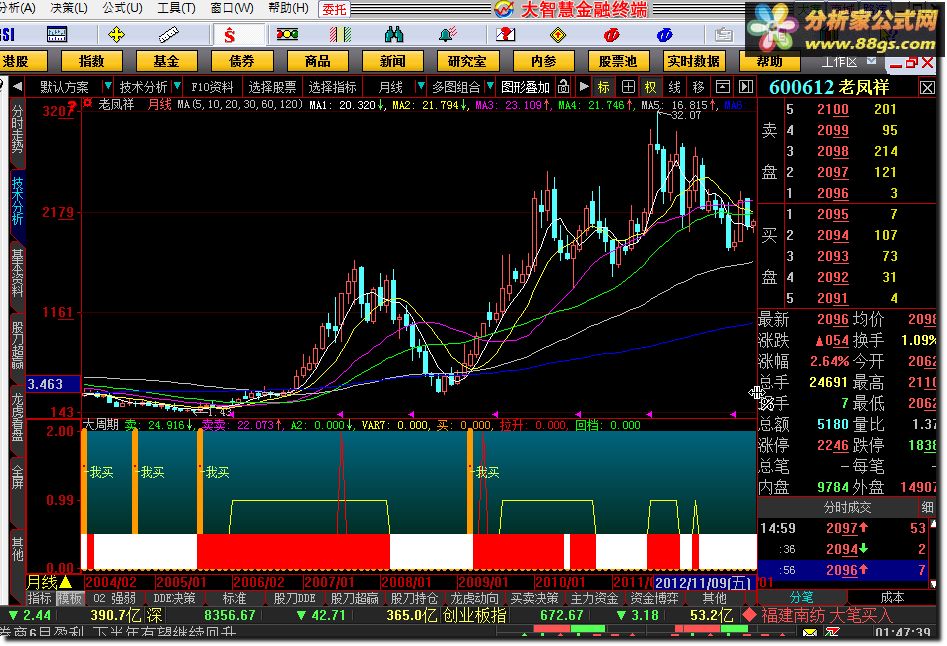Image resolution: width=947 pixels, height=646 pixels.
Task: Open the 工具(T) menu
Action: [x=176, y=8]
